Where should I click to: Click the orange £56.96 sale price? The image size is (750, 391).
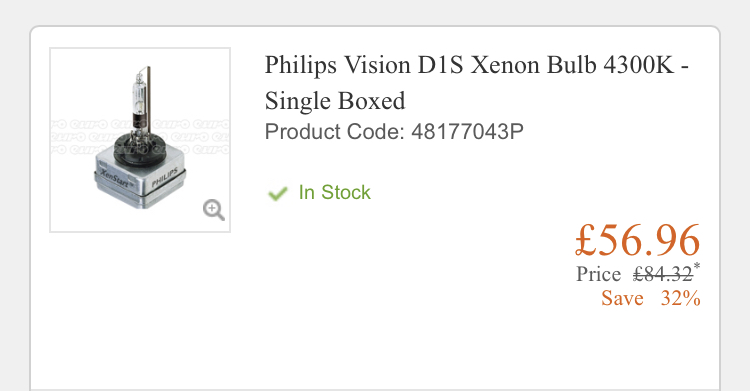[637, 240]
